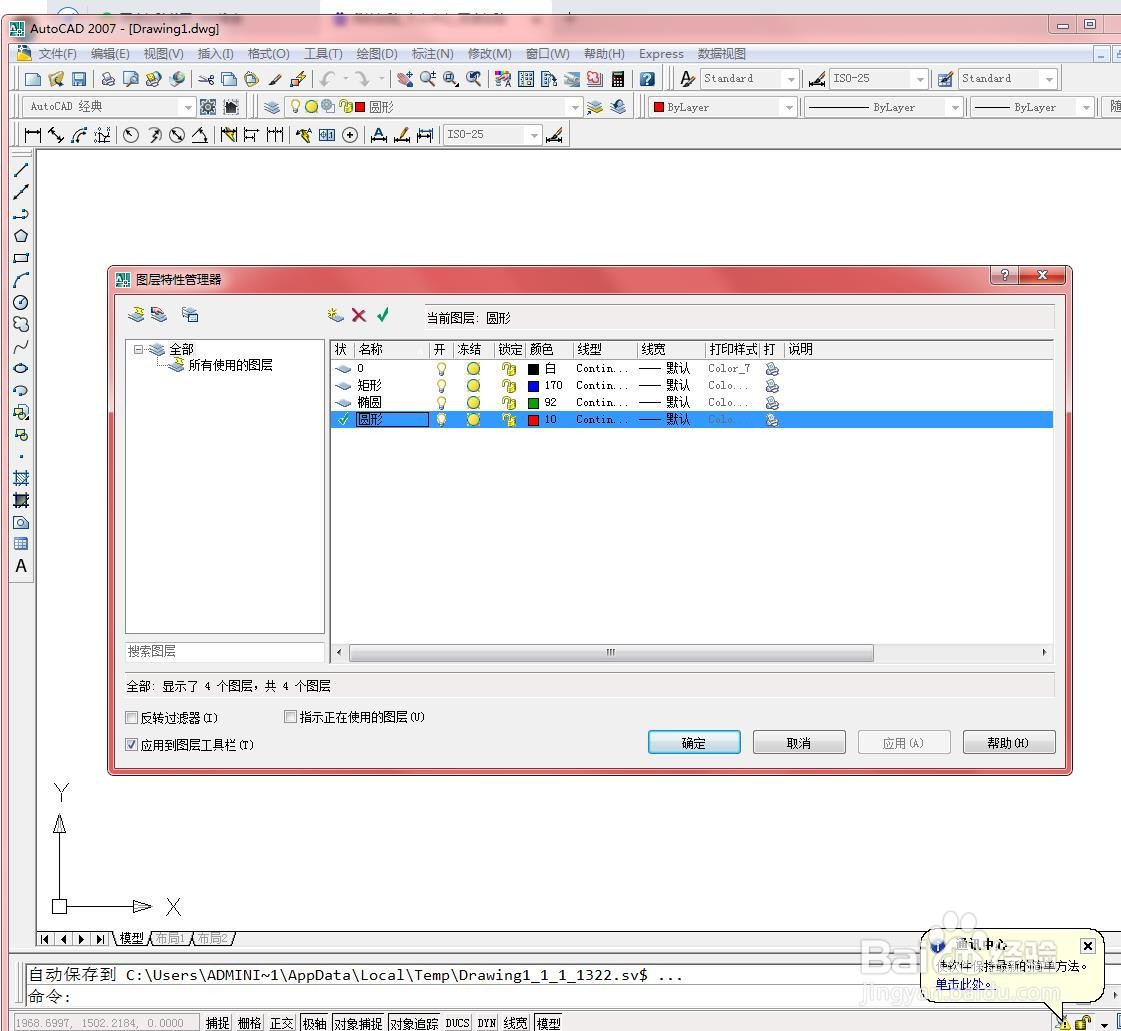Click the Zoom Realtime magnifier icon
Viewport: 1121px width, 1031px height.
coord(428,79)
